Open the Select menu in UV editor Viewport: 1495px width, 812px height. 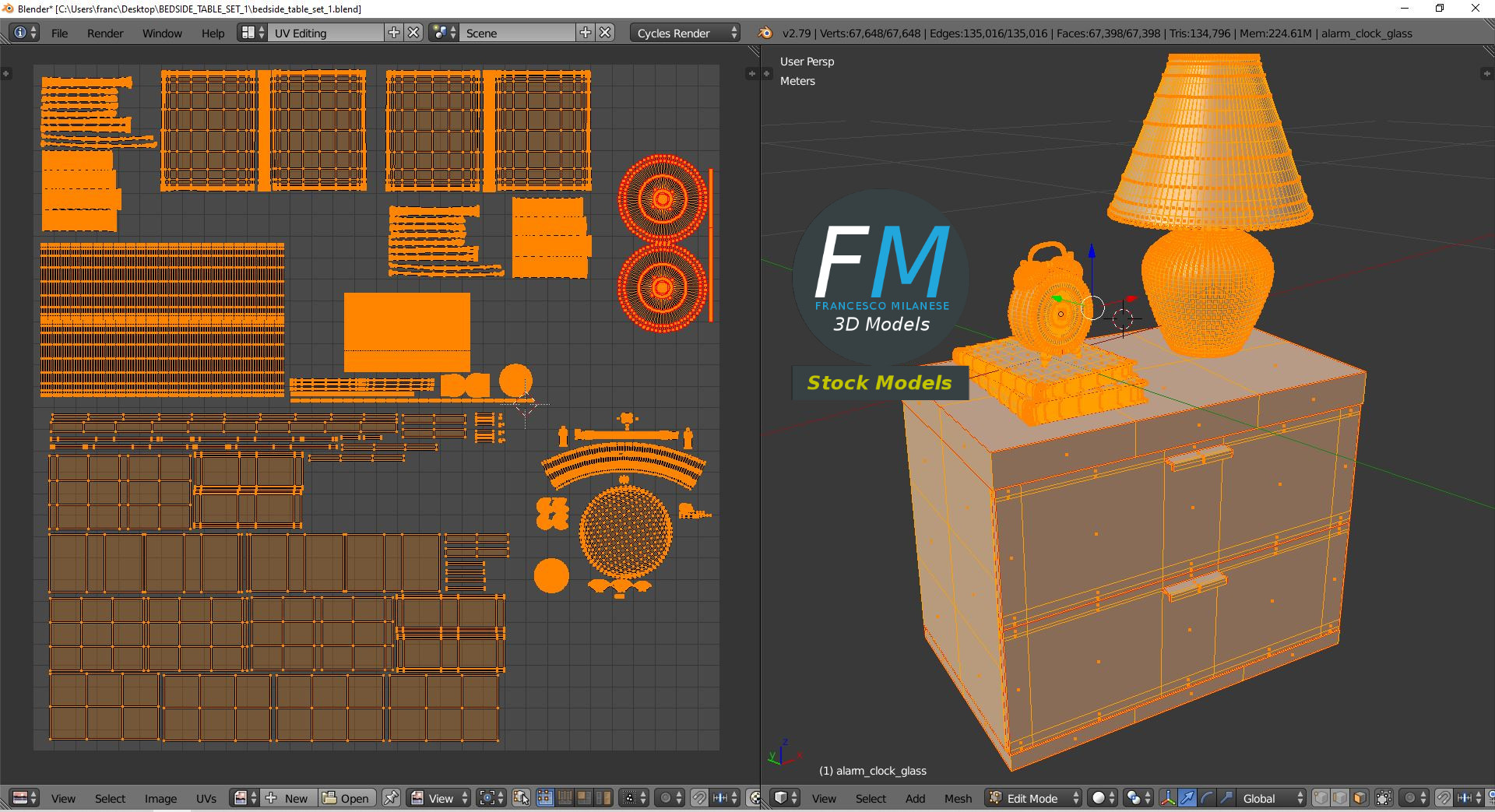[x=110, y=798]
